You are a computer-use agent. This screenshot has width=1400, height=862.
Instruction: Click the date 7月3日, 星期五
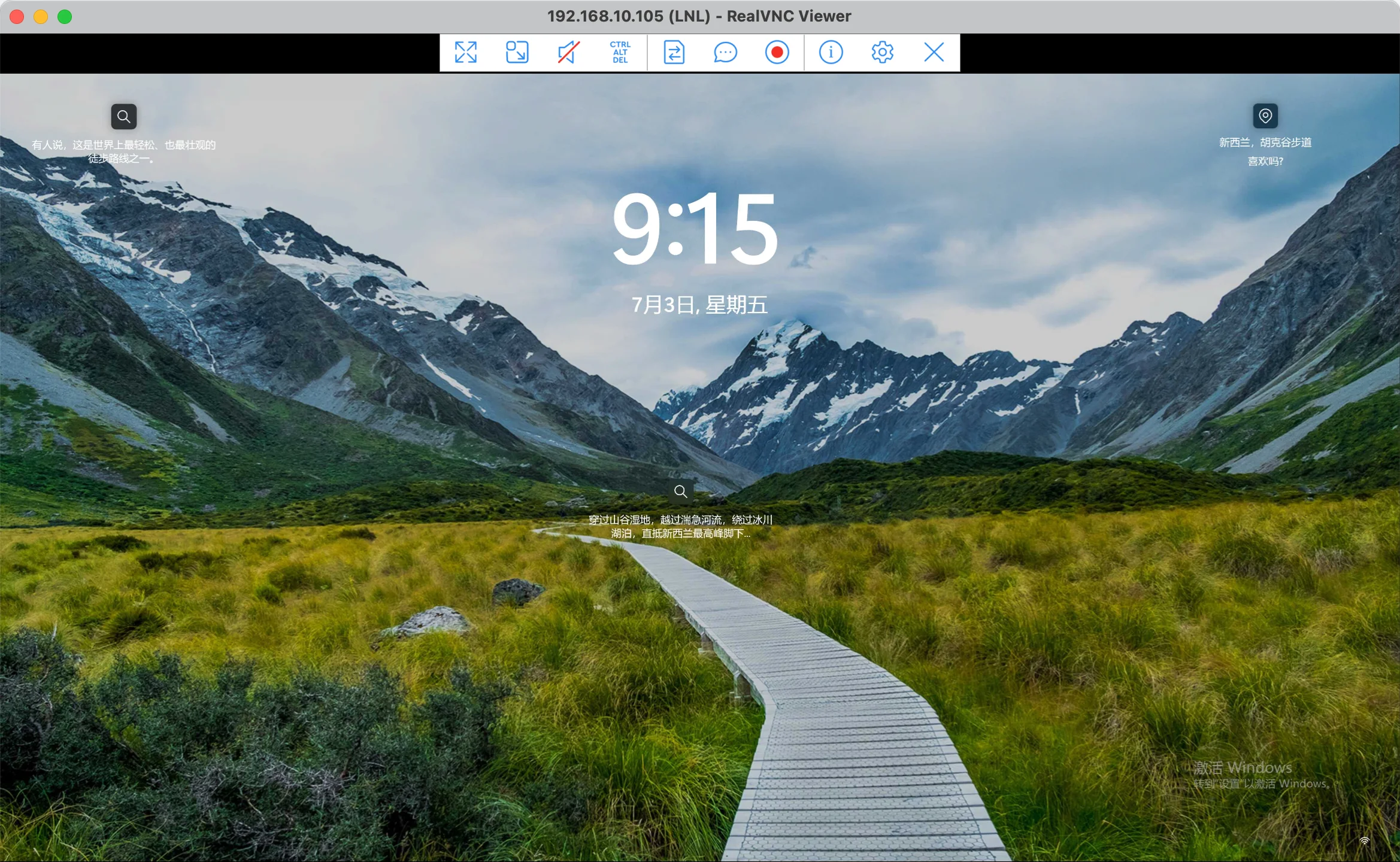point(699,305)
